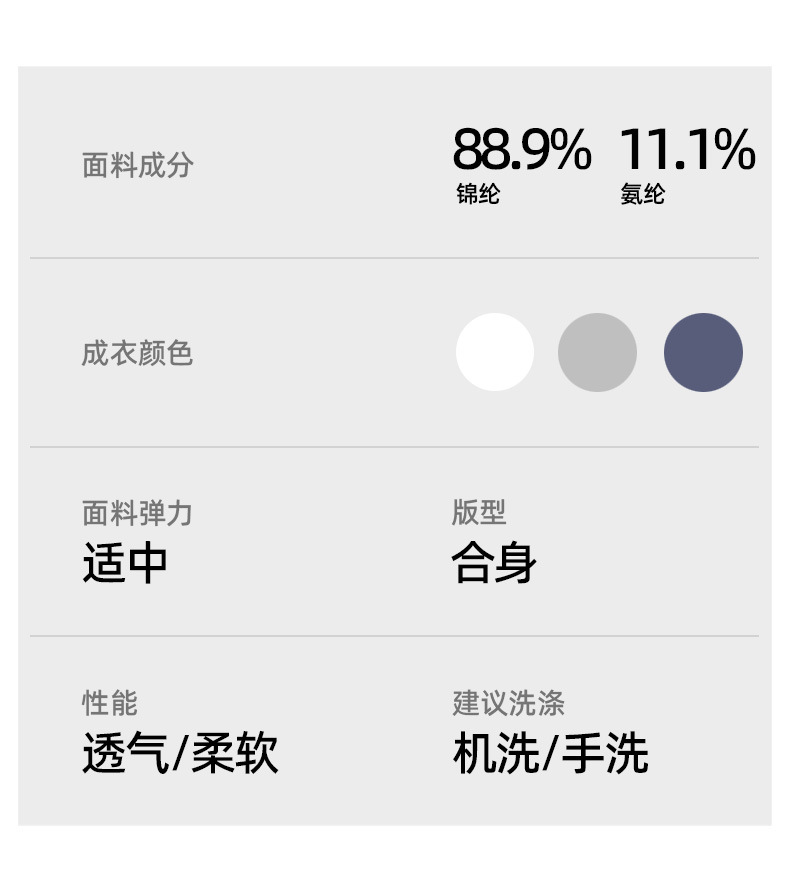This screenshot has height=891, width=790.
Task: Pick the navy blue color swatch
Action: (703, 352)
